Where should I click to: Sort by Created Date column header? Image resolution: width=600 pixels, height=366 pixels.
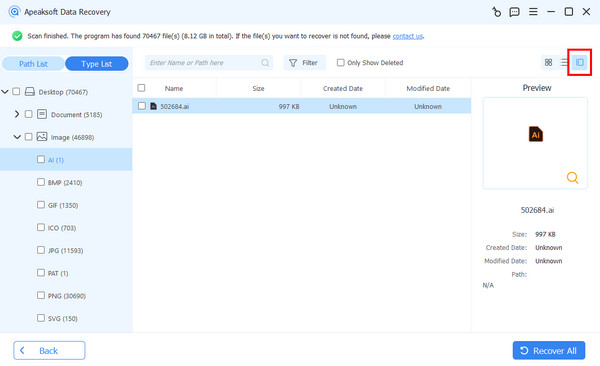pyautogui.click(x=342, y=88)
